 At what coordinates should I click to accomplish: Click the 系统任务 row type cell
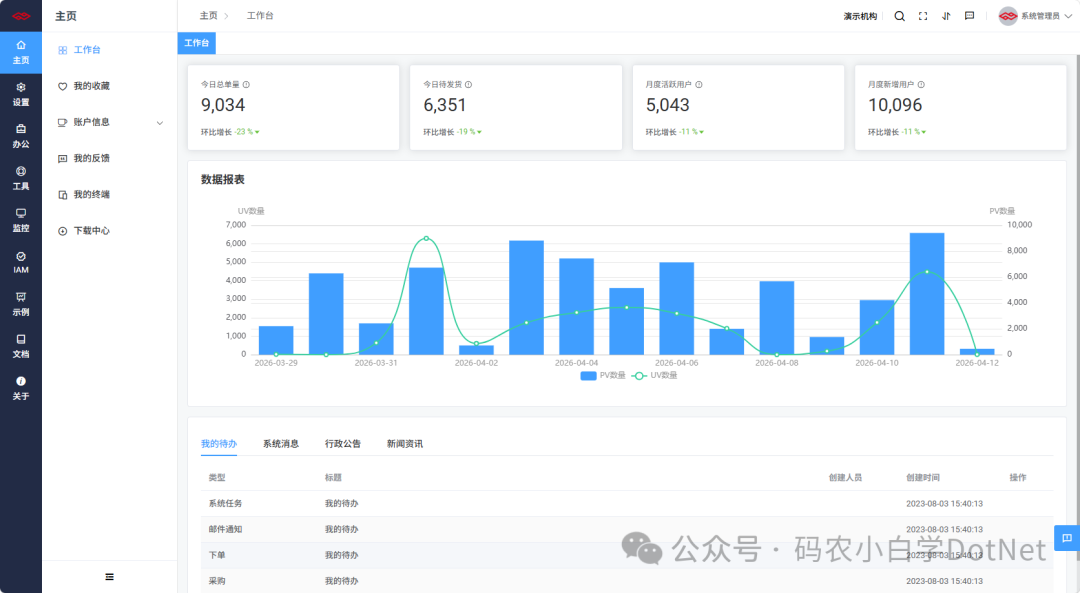225,503
